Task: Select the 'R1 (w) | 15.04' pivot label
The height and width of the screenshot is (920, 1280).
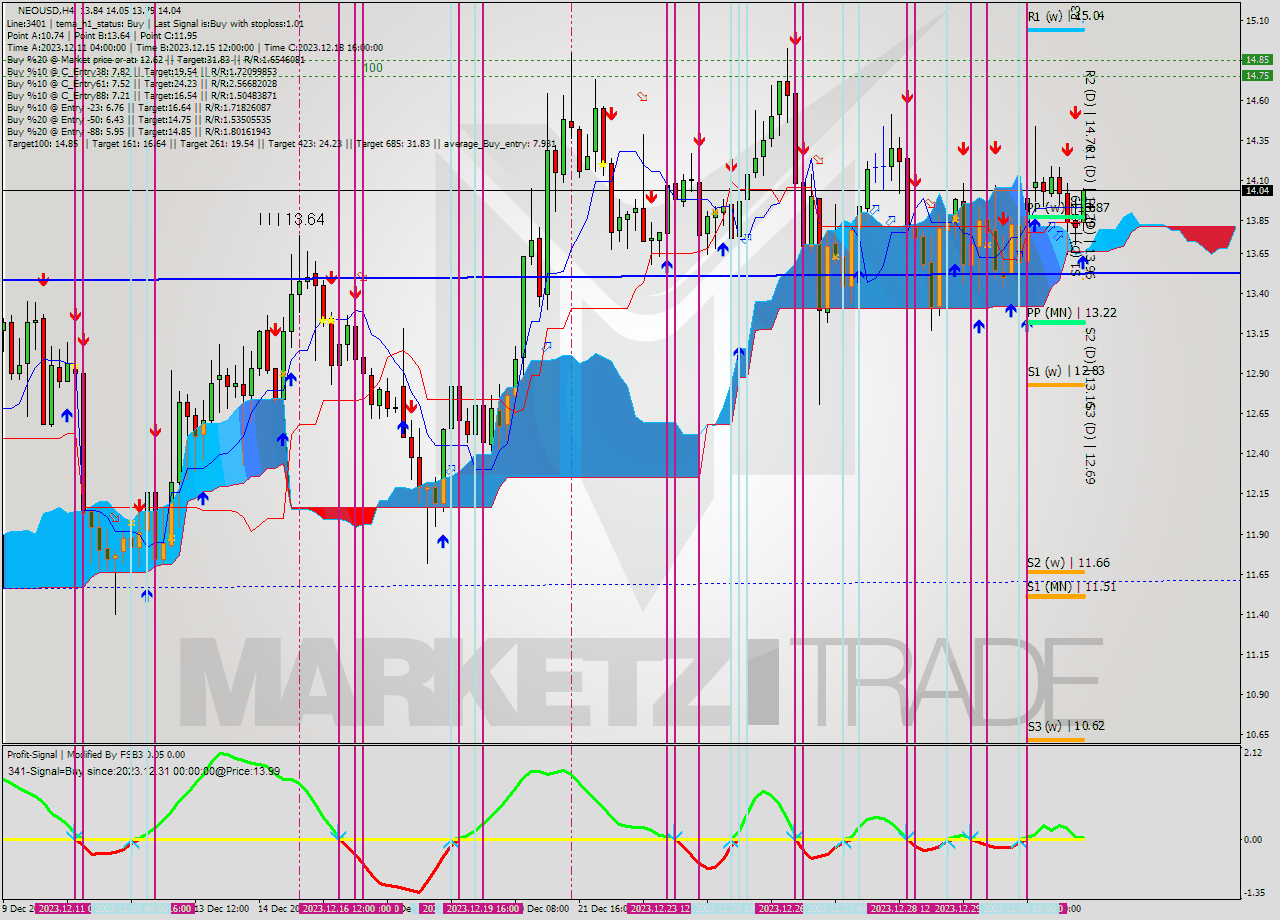Action: (x=1066, y=16)
